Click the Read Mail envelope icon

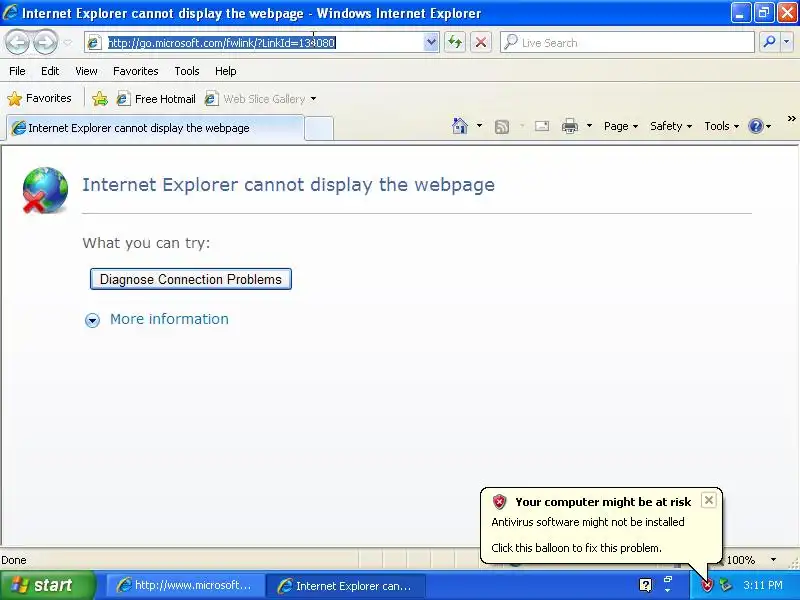(x=542, y=126)
